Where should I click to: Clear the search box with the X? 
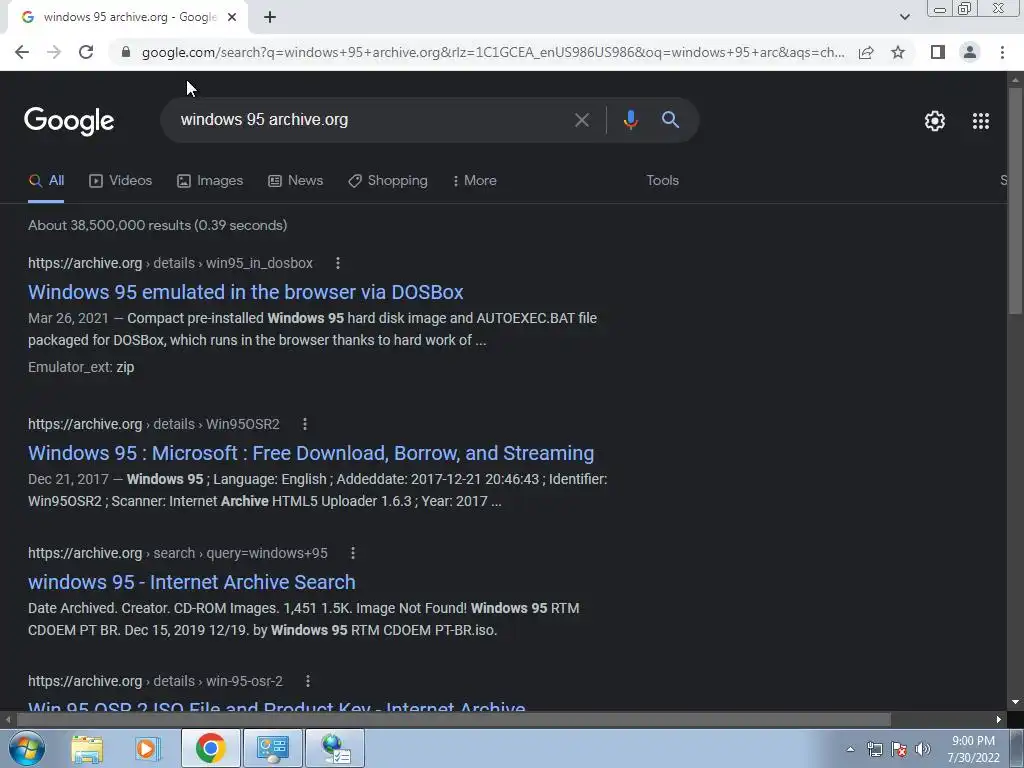581,120
